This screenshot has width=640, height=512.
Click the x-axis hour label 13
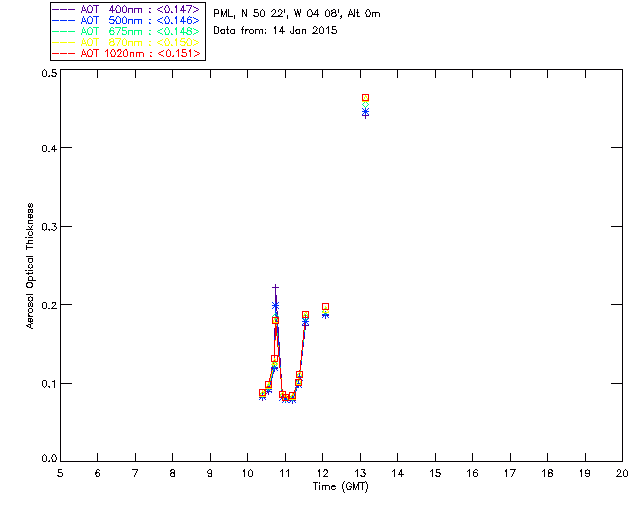click(360, 473)
